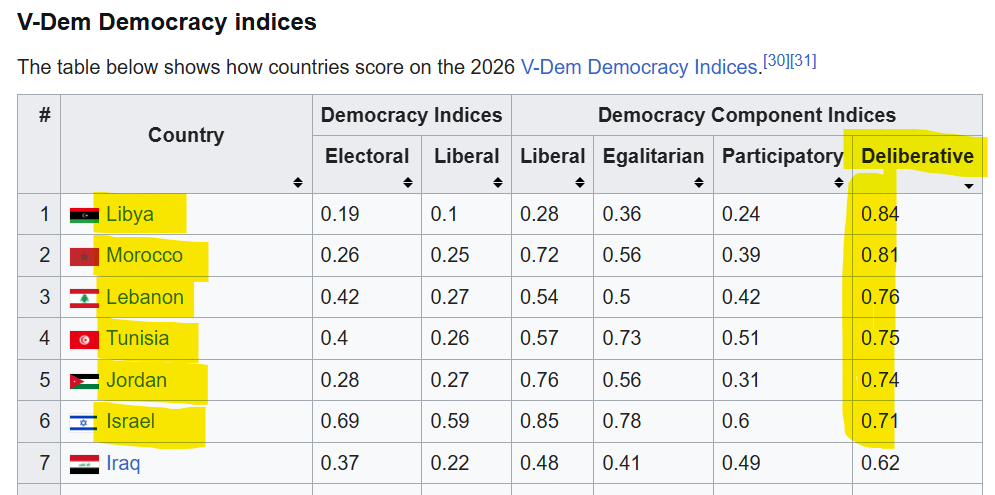The width and height of the screenshot is (995, 495).
Task: Click the Libya flag icon
Action: click(84, 215)
